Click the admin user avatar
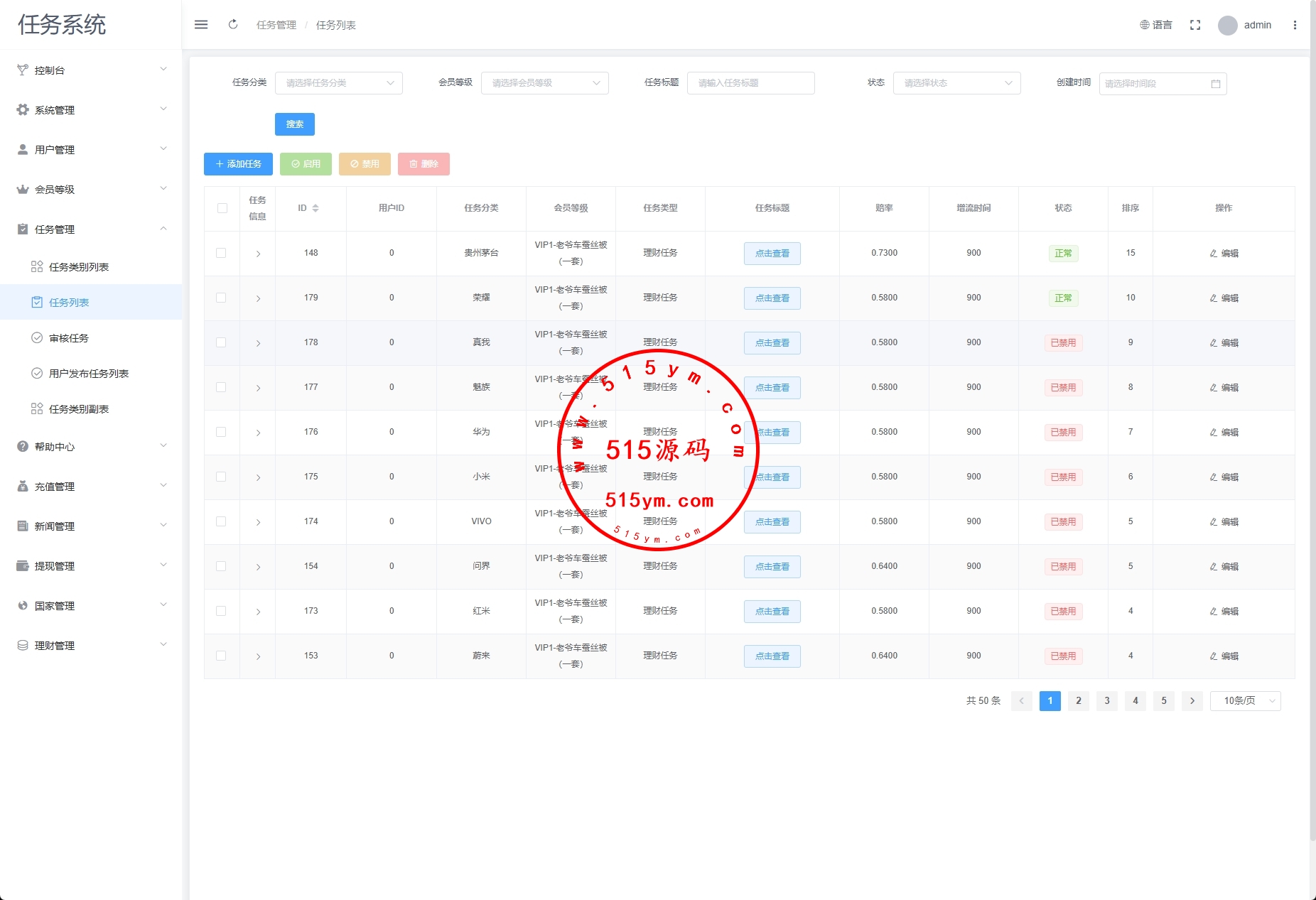 [x=1227, y=26]
